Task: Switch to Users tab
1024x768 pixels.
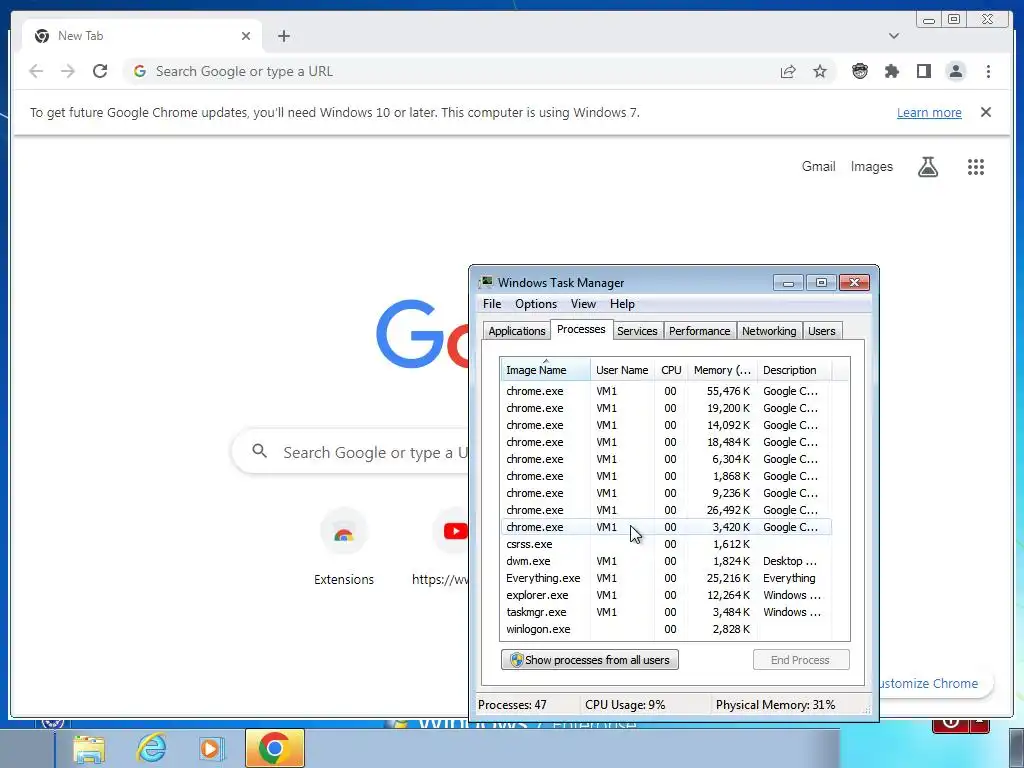Action: 822,331
